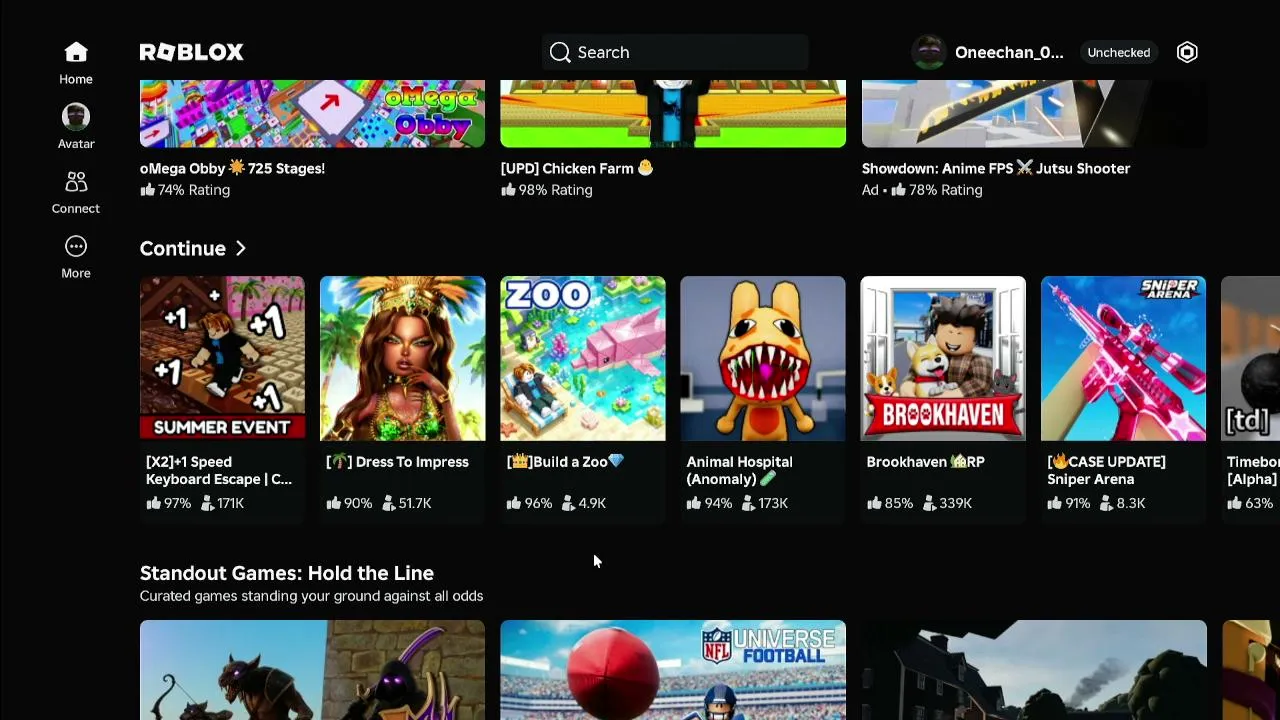Click the 91% rating on Sniper Arena
1280x720 pixels.
[1069, 503]
